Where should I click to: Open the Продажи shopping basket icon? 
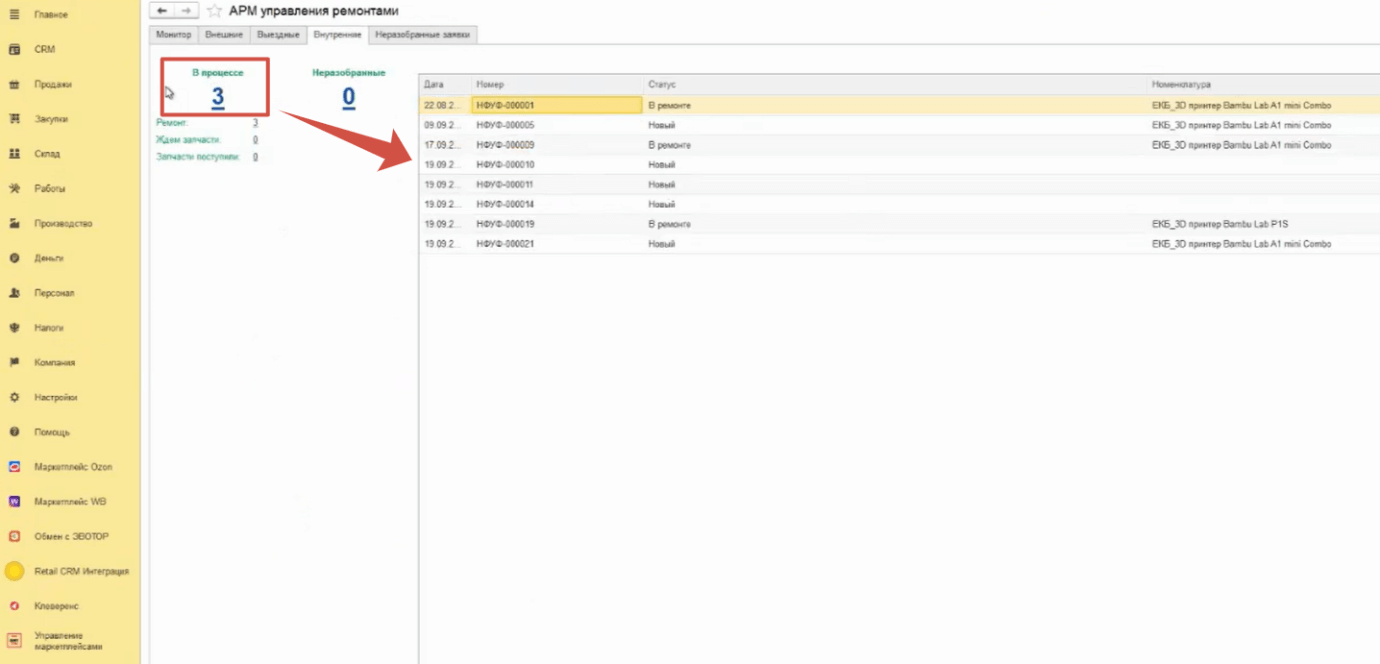tap(15, 85)
